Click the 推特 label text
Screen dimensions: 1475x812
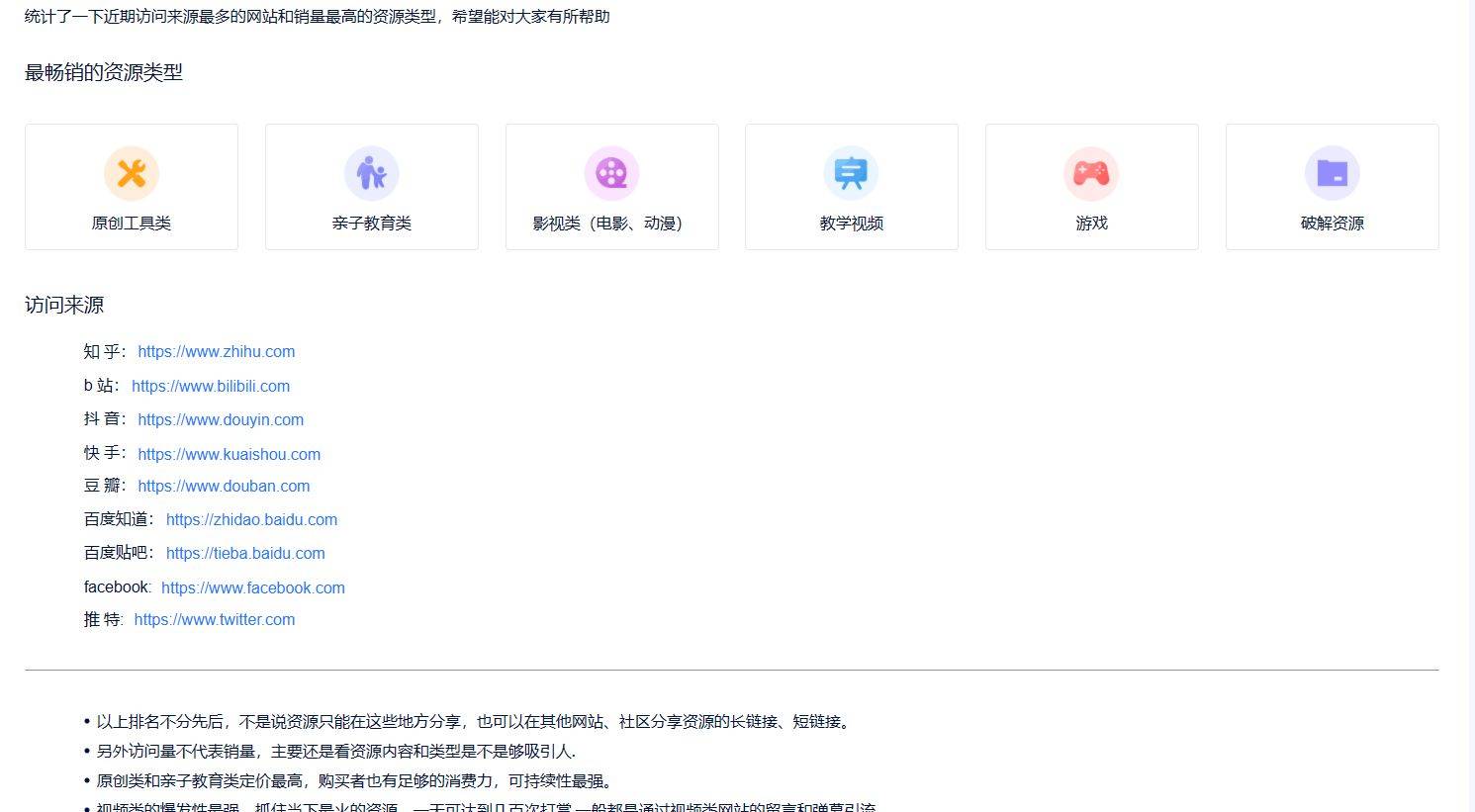pyautogui.click(x=102, y=619)
